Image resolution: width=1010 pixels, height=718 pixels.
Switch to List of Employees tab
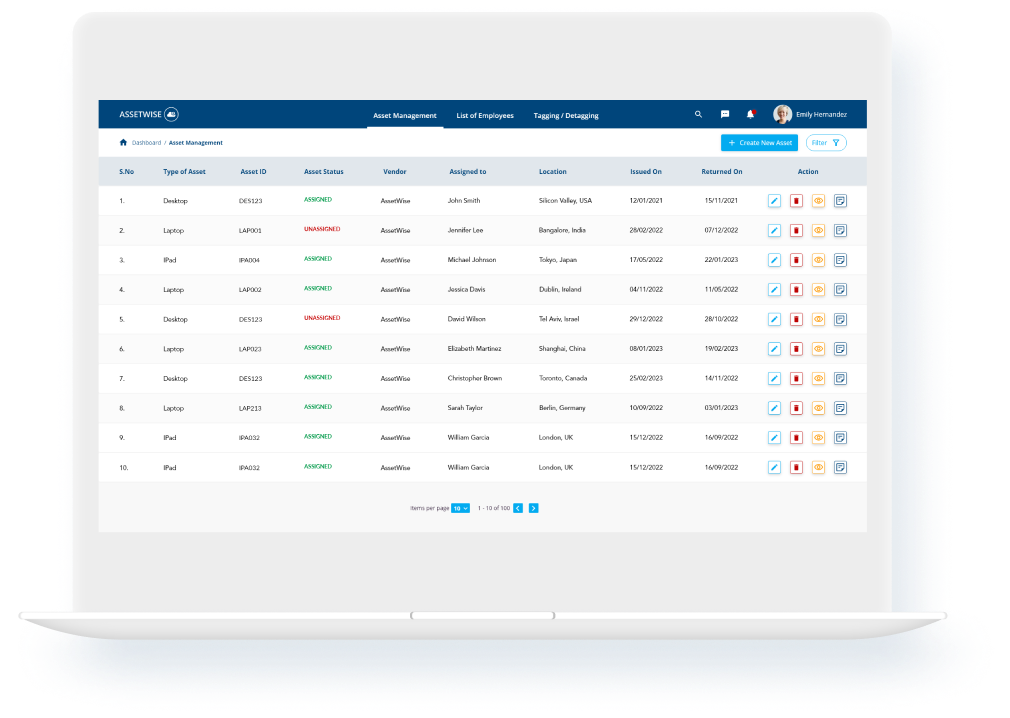coord(485,116)
